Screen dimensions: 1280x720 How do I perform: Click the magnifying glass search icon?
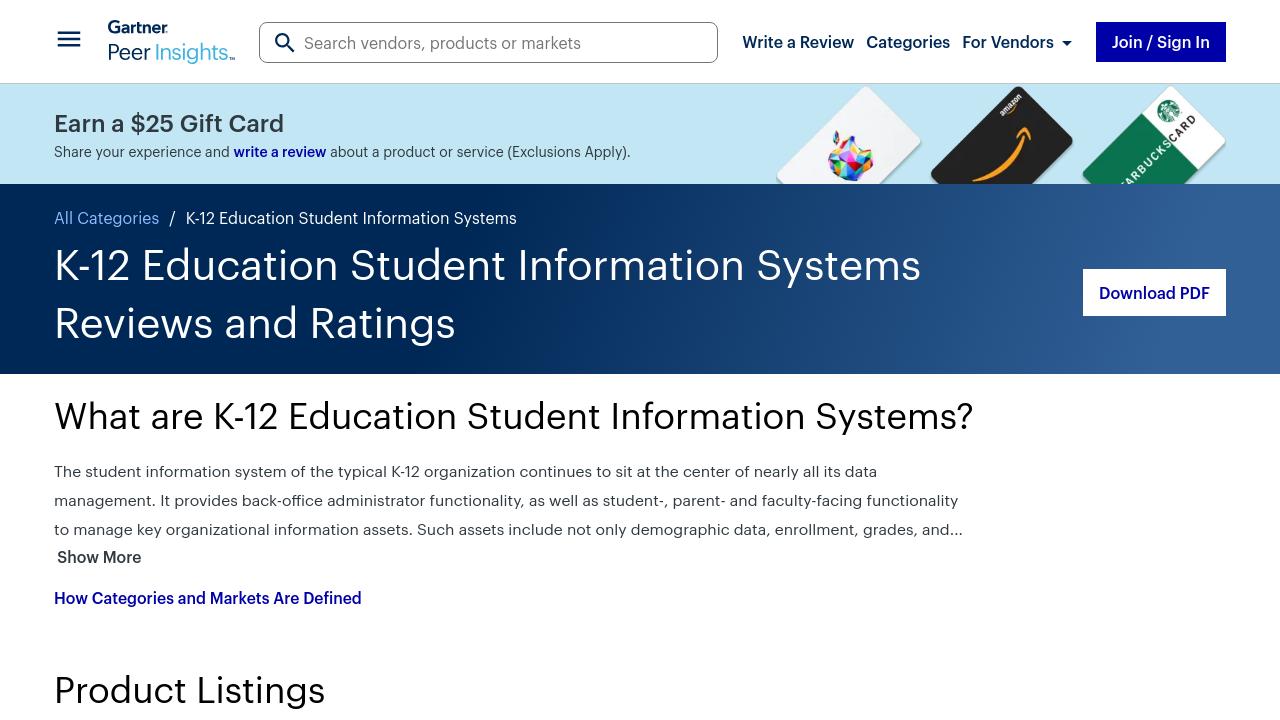(285, 43)
